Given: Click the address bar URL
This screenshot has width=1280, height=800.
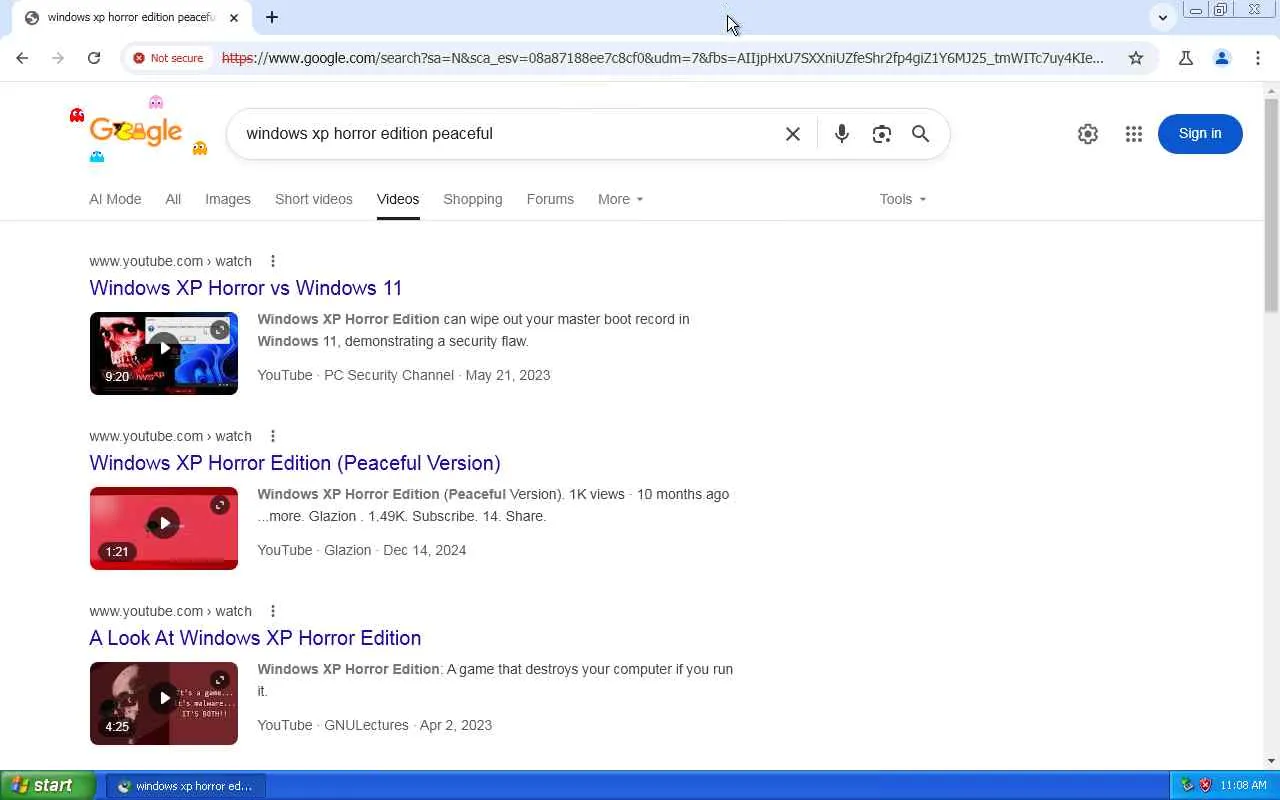Looking at the screenshot, I should (x=662, y=58).
